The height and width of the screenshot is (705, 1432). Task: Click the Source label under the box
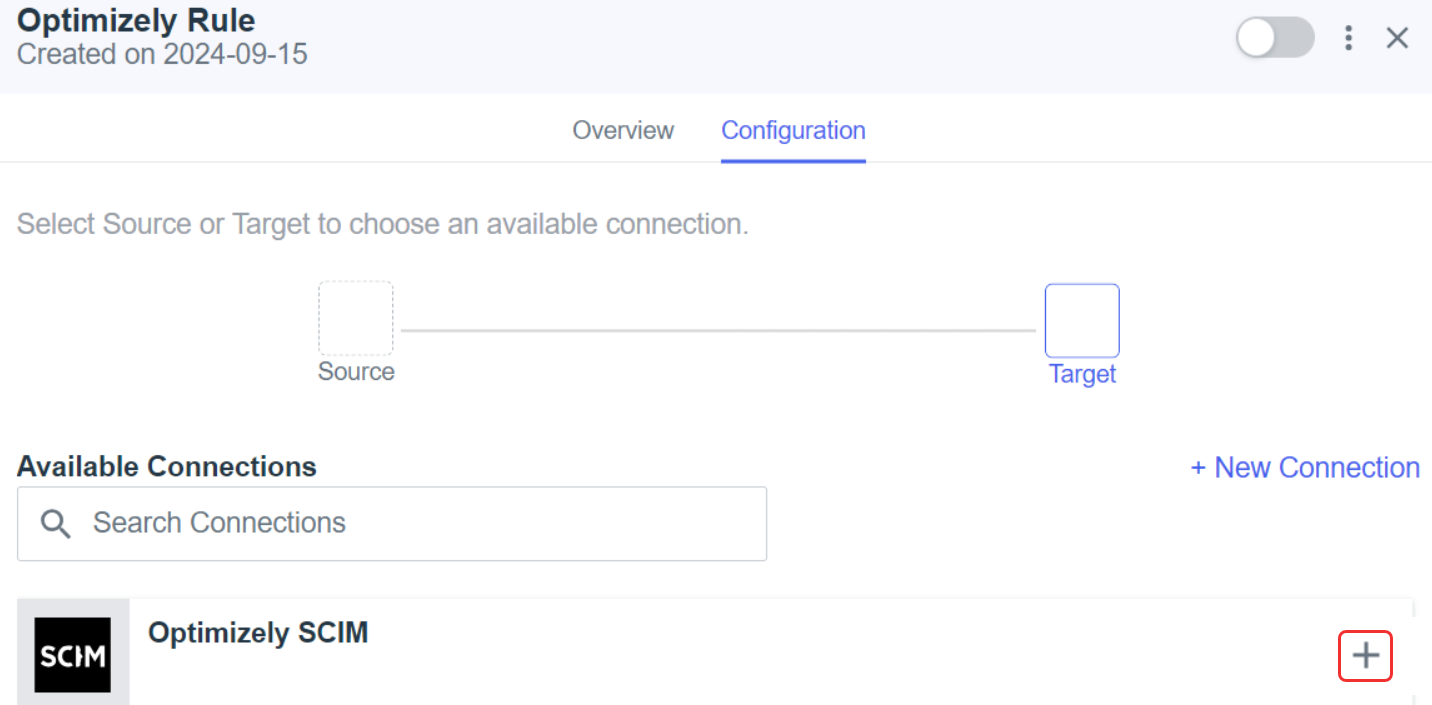click(x=356, y=372)
